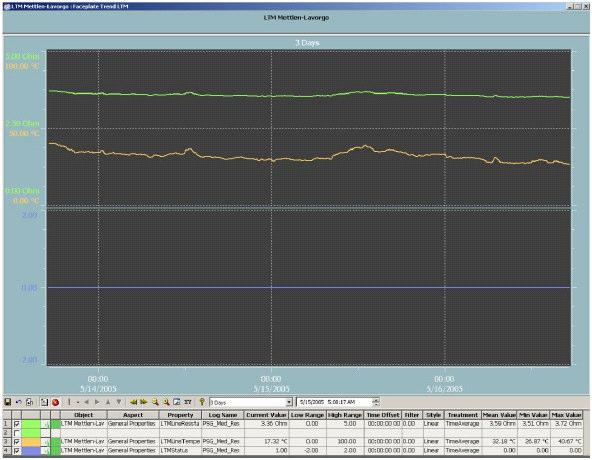The width and height of the screenshot is (592, 460).
Task: Toggle the checkbox in trace row 3
Action: pos(17,441)
